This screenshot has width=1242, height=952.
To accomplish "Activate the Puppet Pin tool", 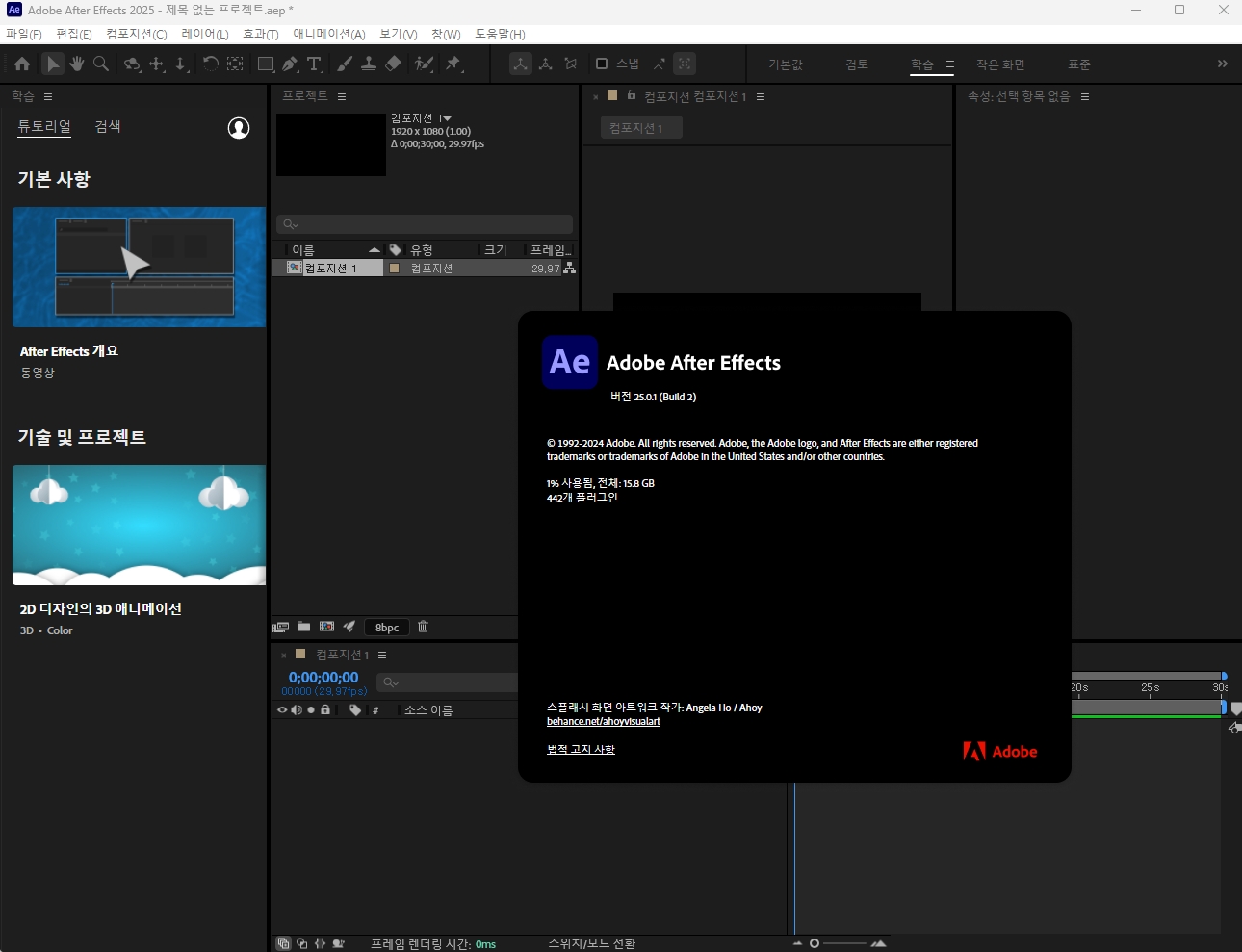I will (x=453, y=64).
